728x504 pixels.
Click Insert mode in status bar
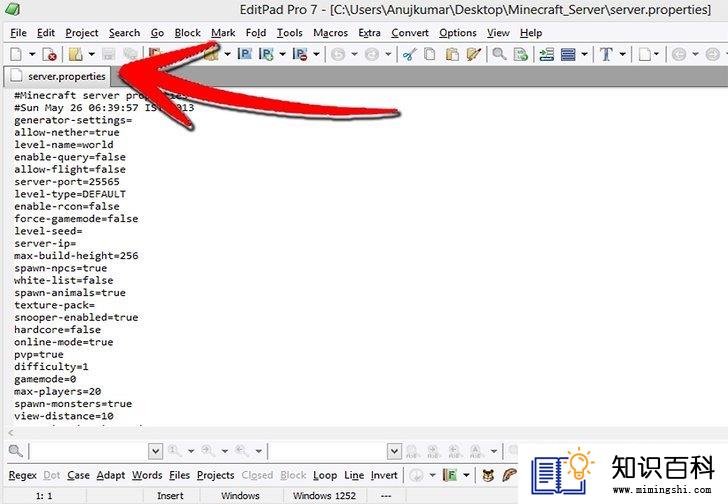coord(170,496)
